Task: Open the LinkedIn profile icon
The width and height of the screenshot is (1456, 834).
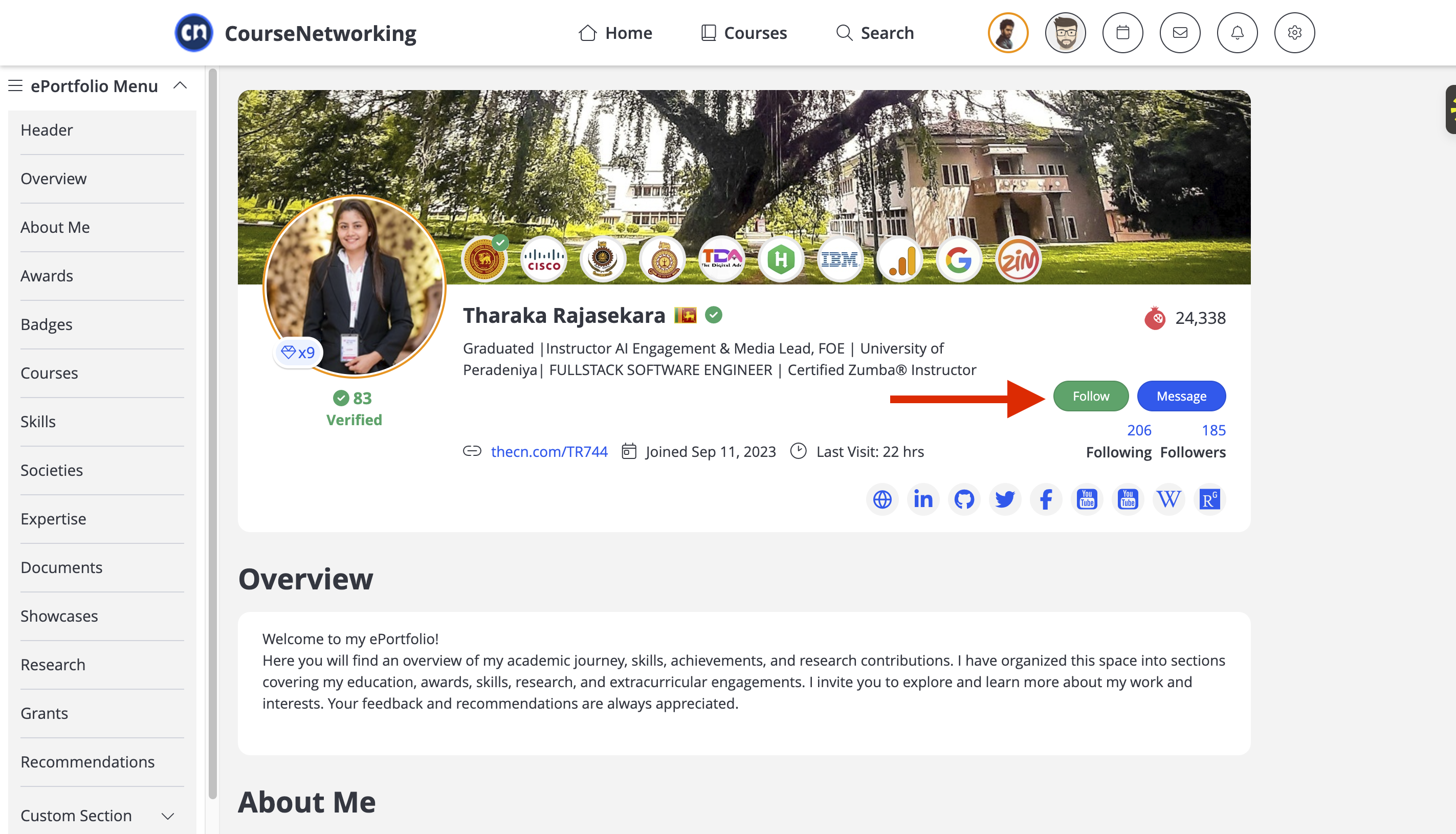Action: click(x=923, y=499)
